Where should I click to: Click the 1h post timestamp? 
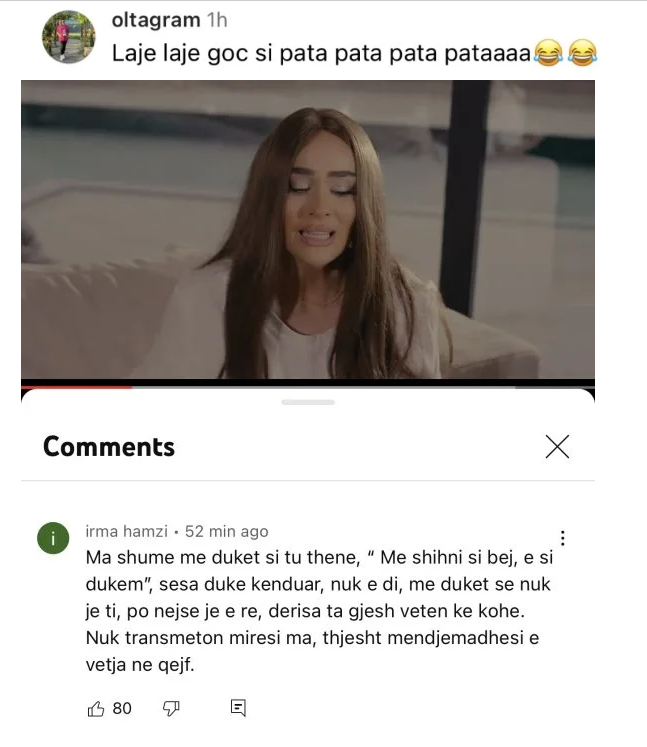217,20
